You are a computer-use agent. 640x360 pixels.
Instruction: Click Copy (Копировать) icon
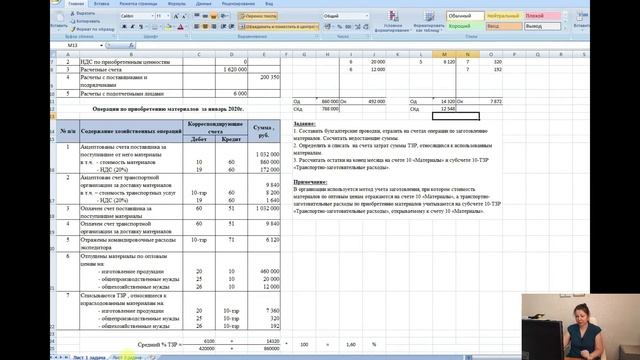73,21
